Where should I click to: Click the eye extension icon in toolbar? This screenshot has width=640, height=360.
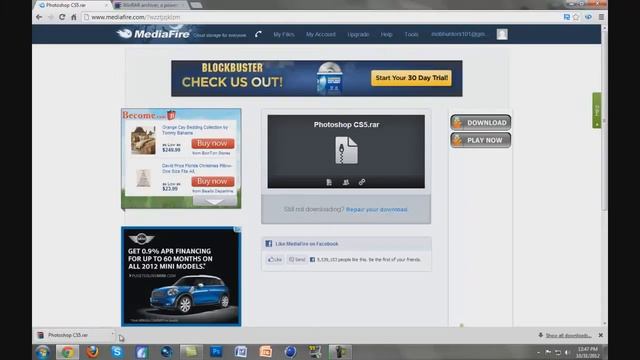[x=588, y=17]
